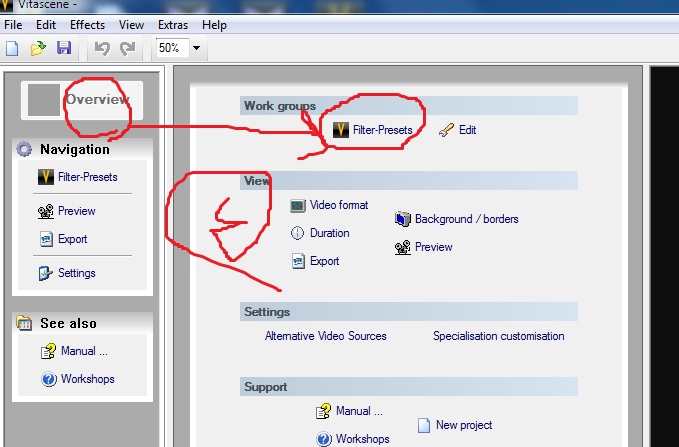Click the Navigation gear icon
This screenshot has height=447, width=679.
pos(24,149)
